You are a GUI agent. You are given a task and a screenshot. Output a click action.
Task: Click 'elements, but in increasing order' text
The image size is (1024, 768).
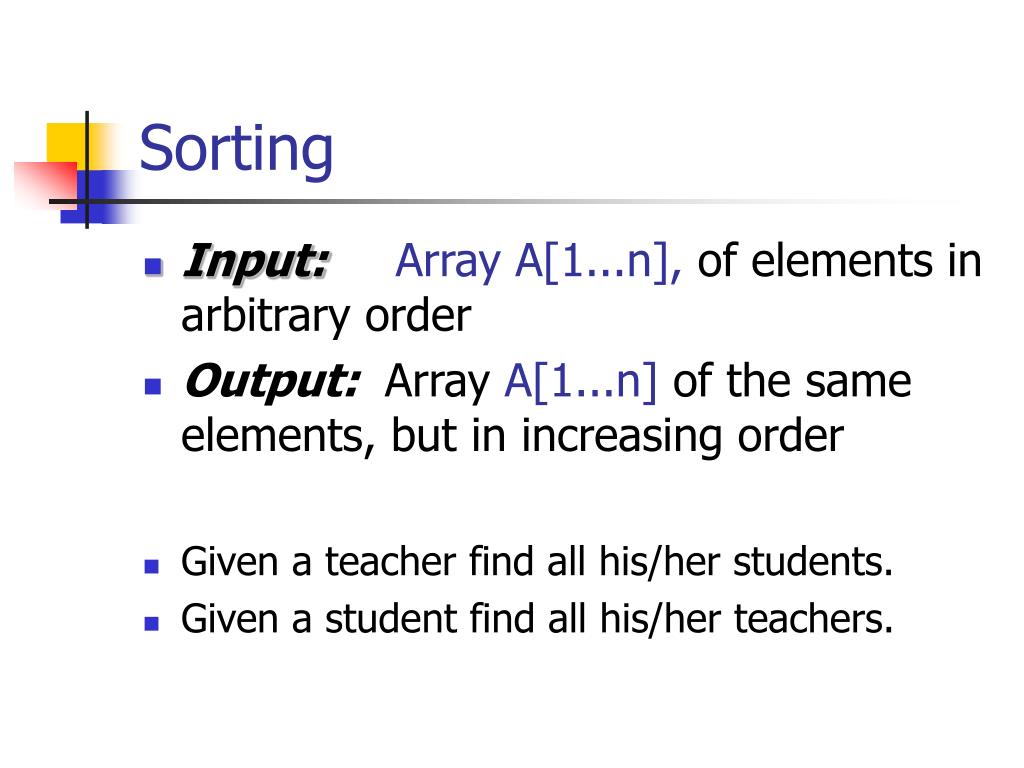pyautogui.click(x=512, y=436)
